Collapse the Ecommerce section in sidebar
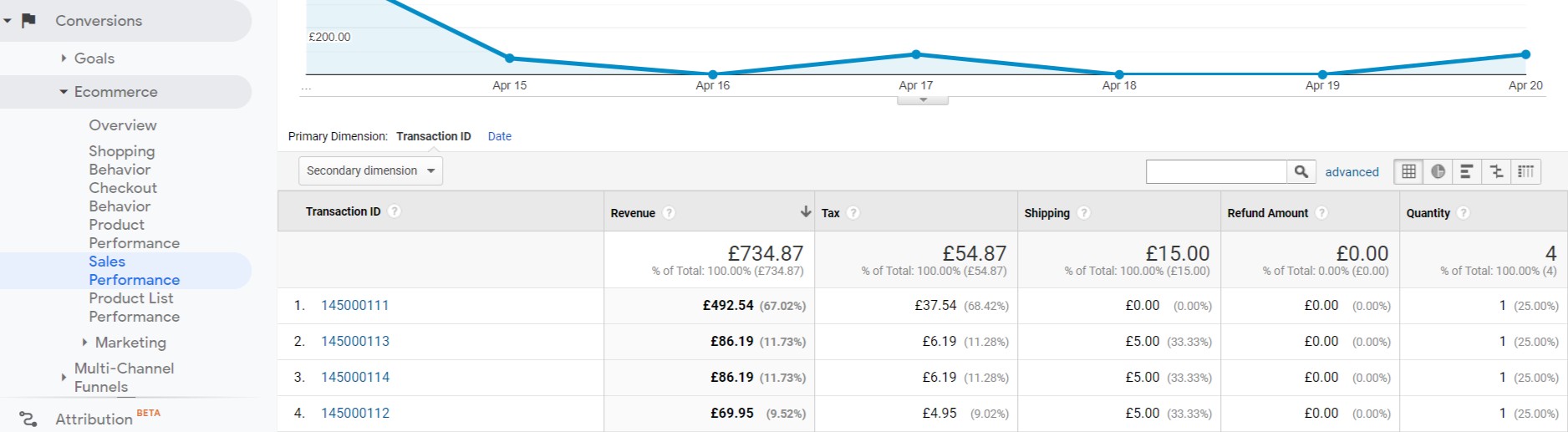The height and width of the screenshot is (432, 1568). [64, 92]
